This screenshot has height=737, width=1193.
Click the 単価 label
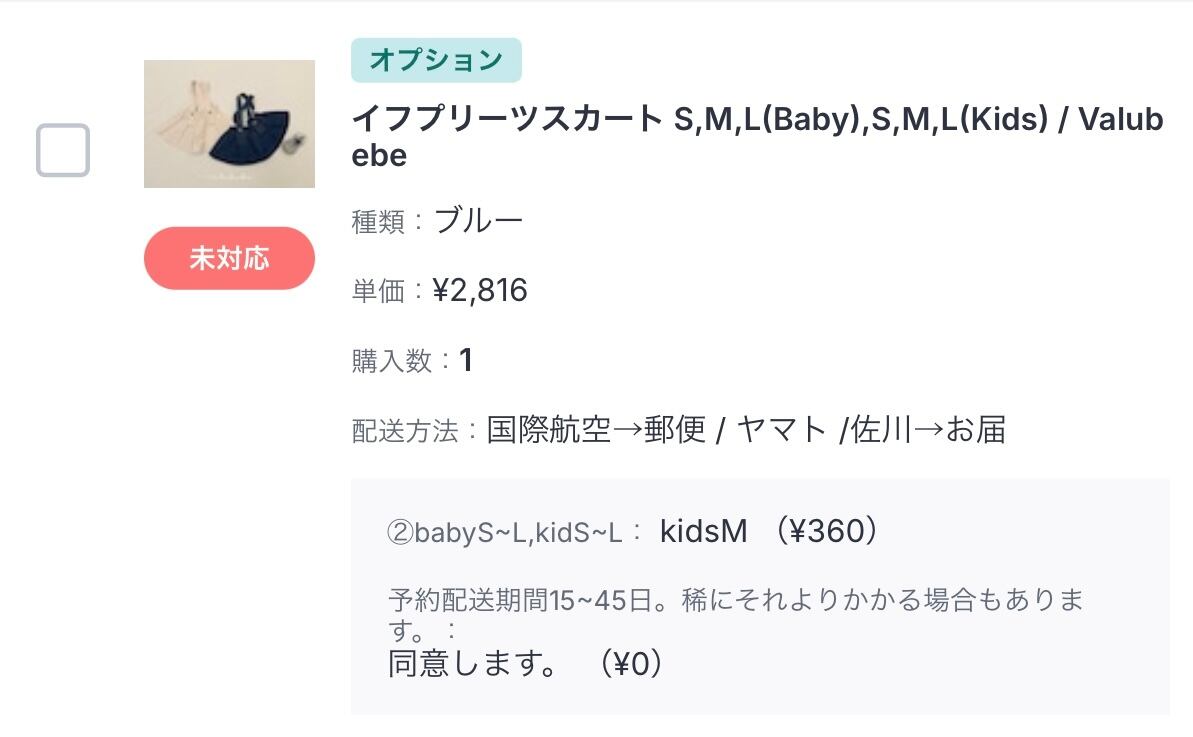tap(377, 291)
